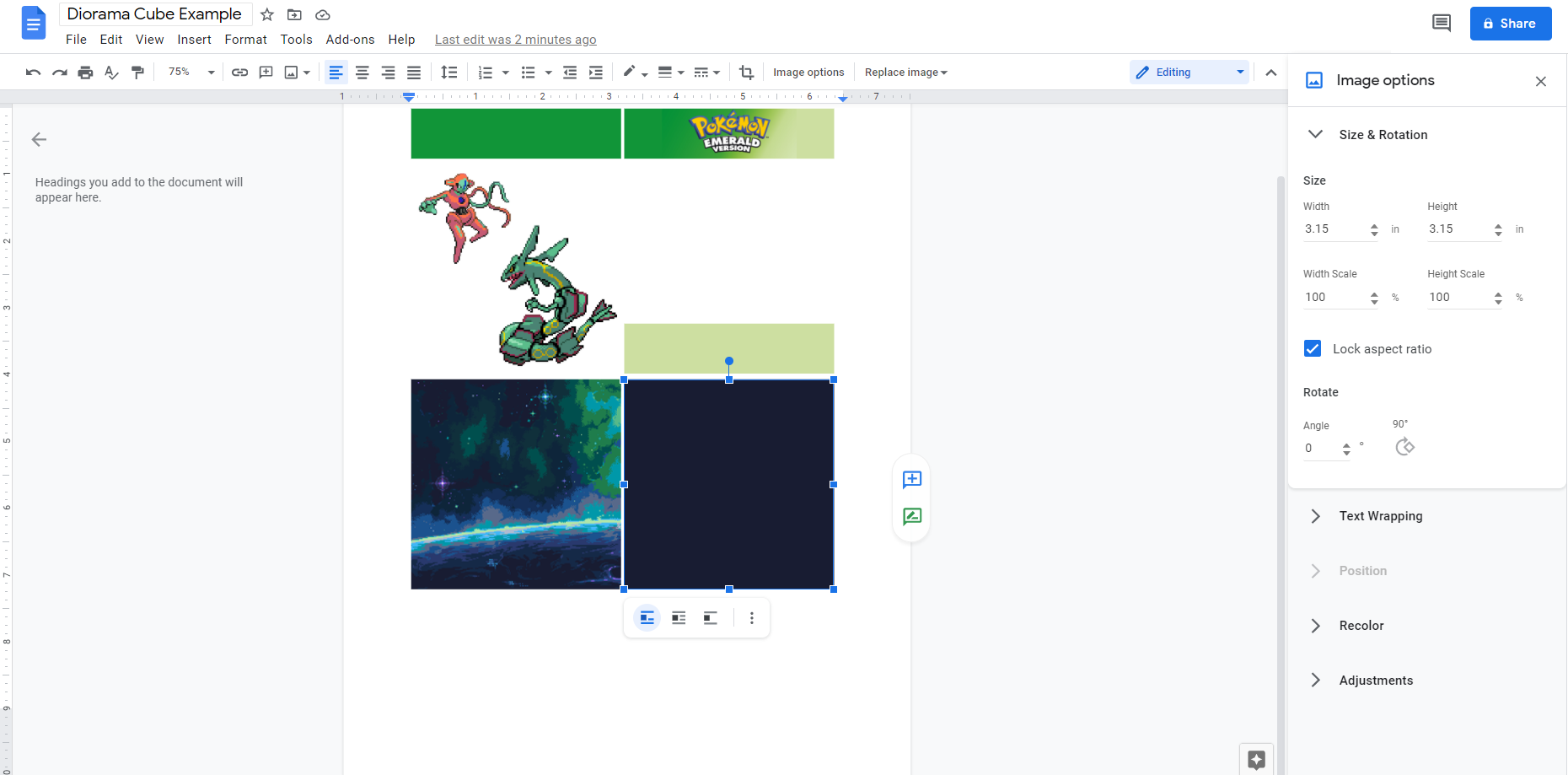Screen dimensions: 1568x775
Task: Open the three-dot image options menu
Action: 751,617
